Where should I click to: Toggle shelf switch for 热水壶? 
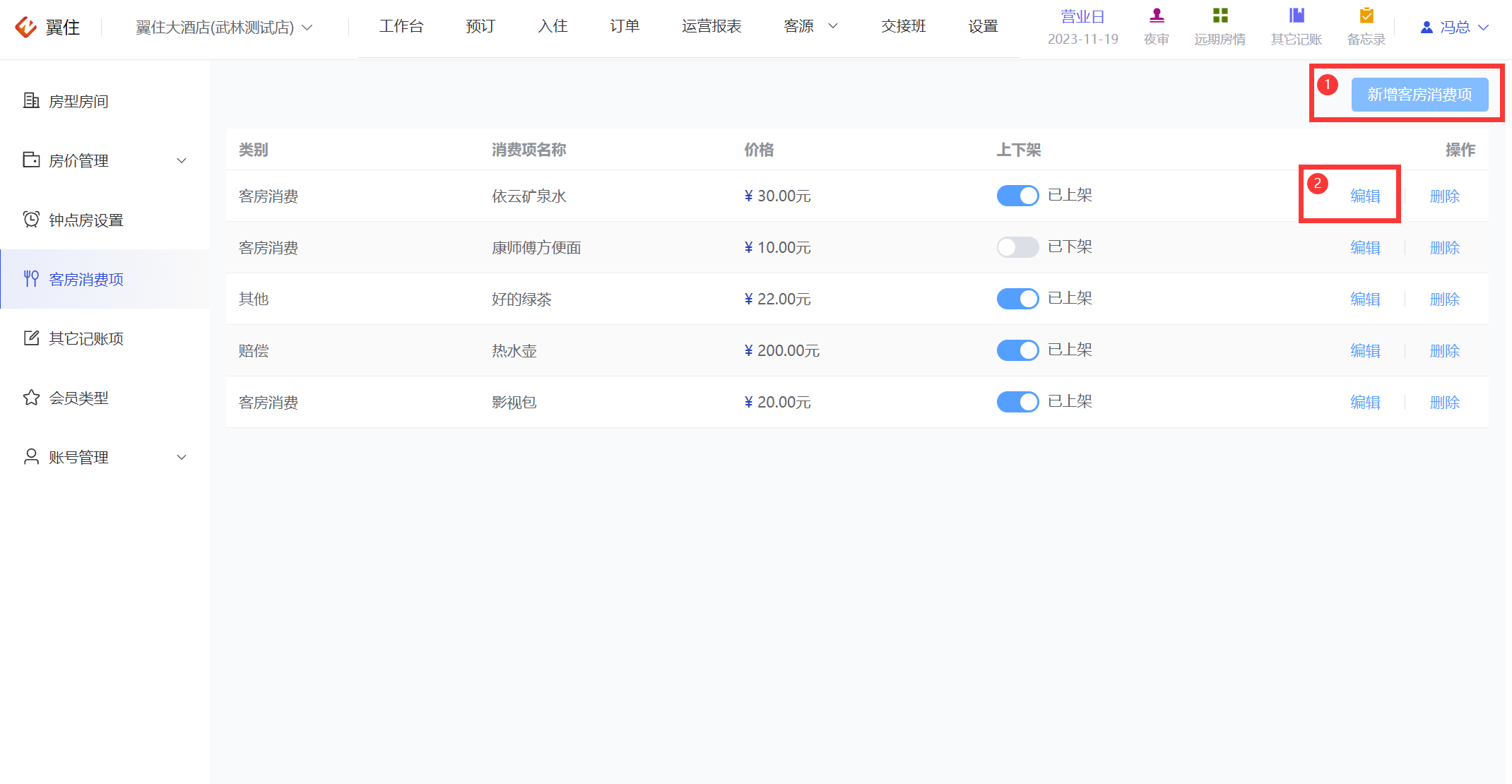click(1017, 350)
